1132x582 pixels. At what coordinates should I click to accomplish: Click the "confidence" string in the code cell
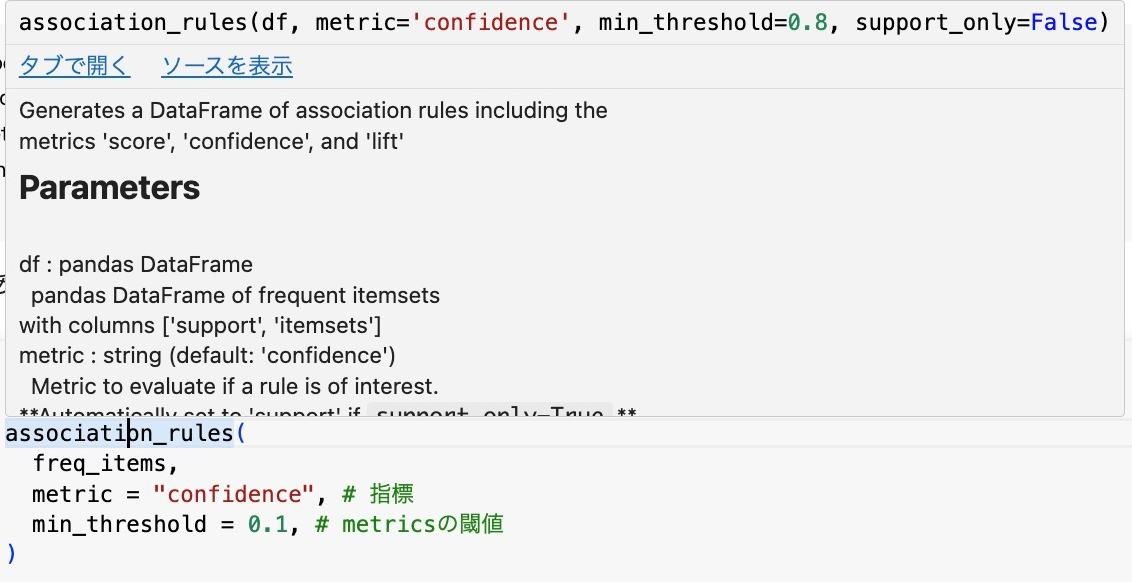(233, 494)
